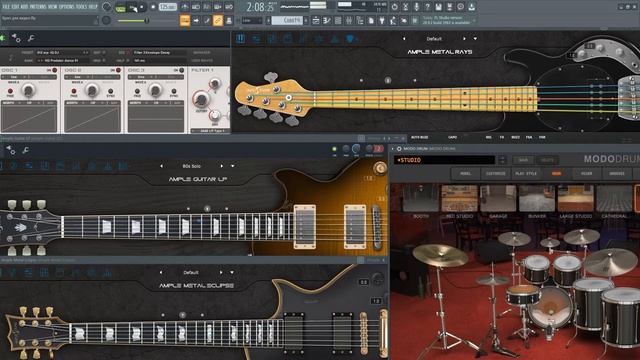Image resolution: width=640 pixels, height=360 pixels.
Task: Go to previous preset in Ample Guitar LP
Action: (161, 166)
